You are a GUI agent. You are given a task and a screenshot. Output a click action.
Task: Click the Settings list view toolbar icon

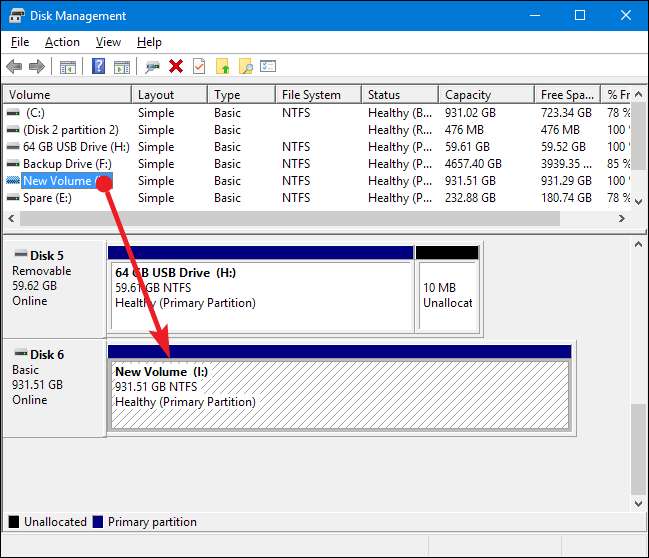tap(268, 66)
